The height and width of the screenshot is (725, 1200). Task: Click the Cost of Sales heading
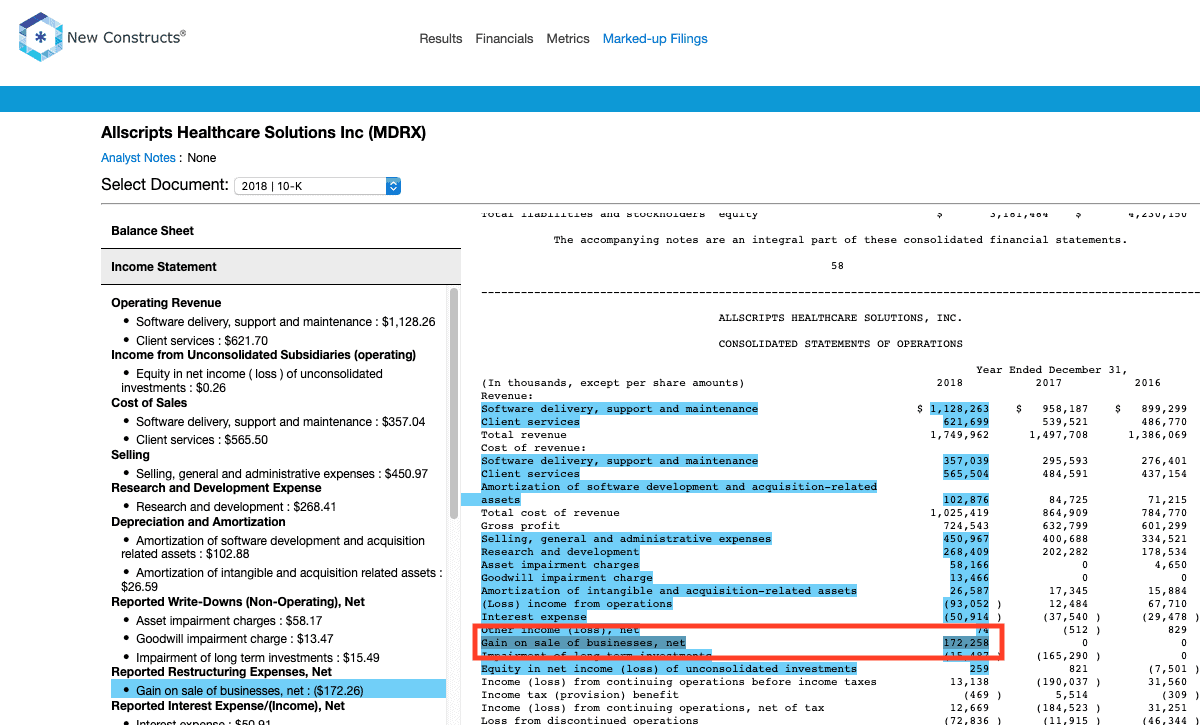click(149, 403)
